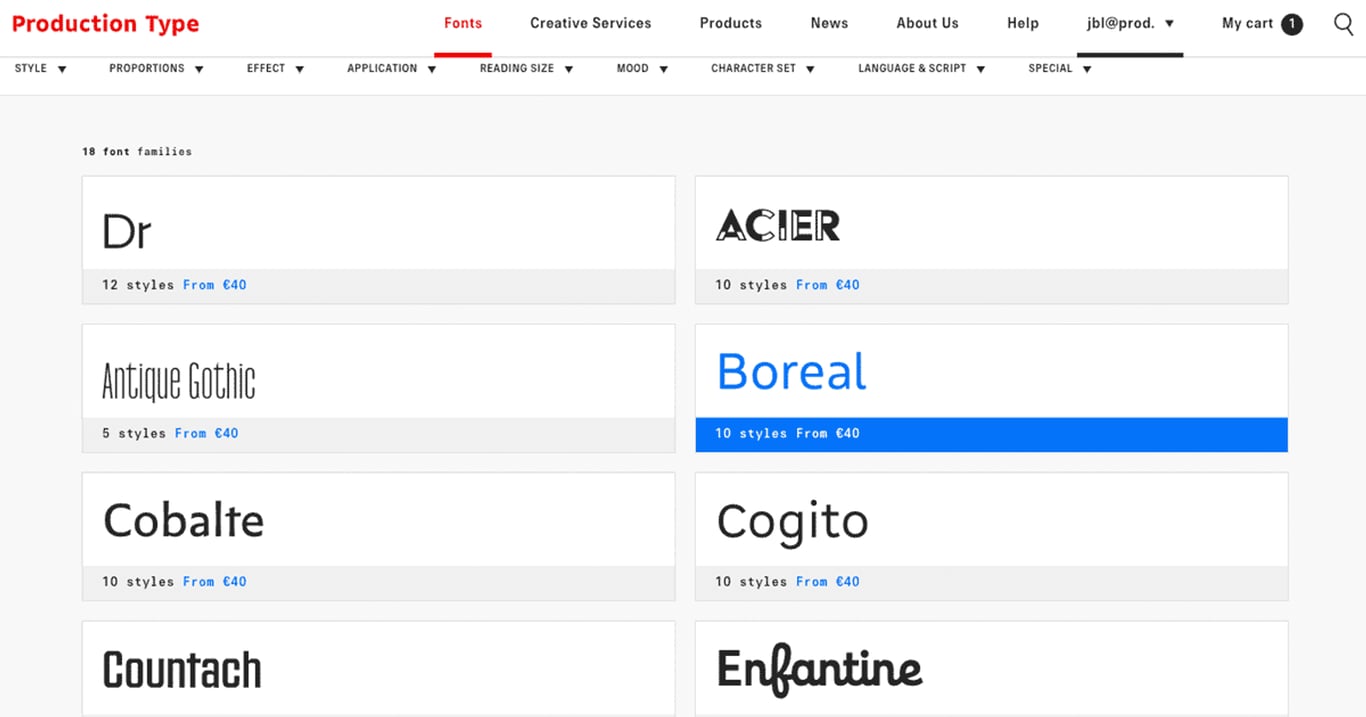Click ACIER's "From €40" price link

point(828,285)
